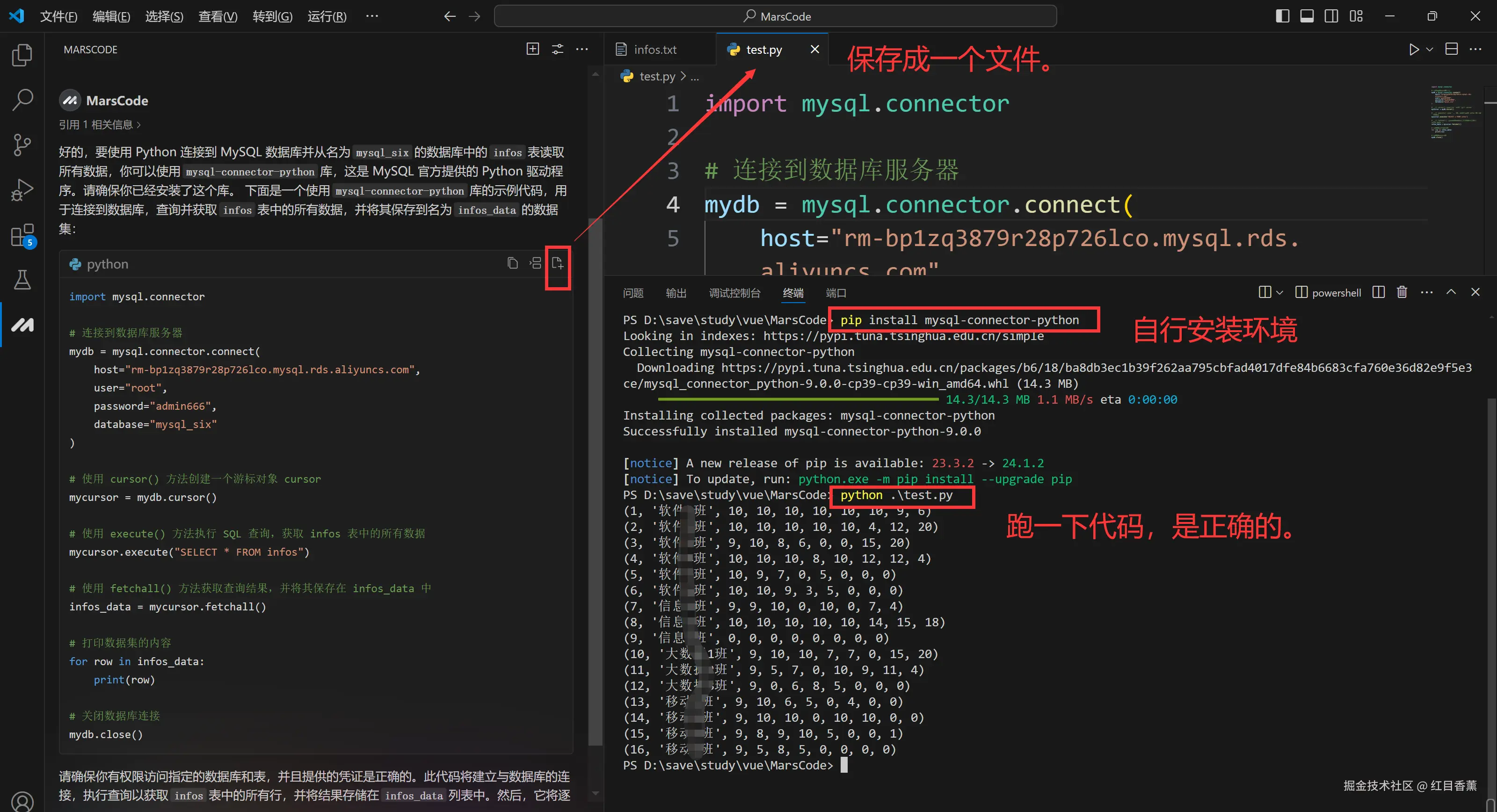
Task: Toggle the secondary side bar layout
Action: (x=1331, y=16)
